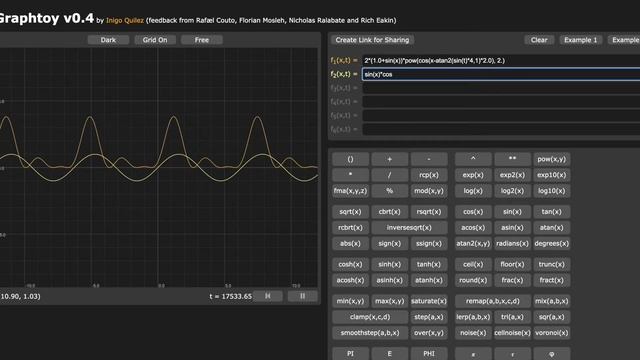Insert radians(x) function

[x=512, y=244]
